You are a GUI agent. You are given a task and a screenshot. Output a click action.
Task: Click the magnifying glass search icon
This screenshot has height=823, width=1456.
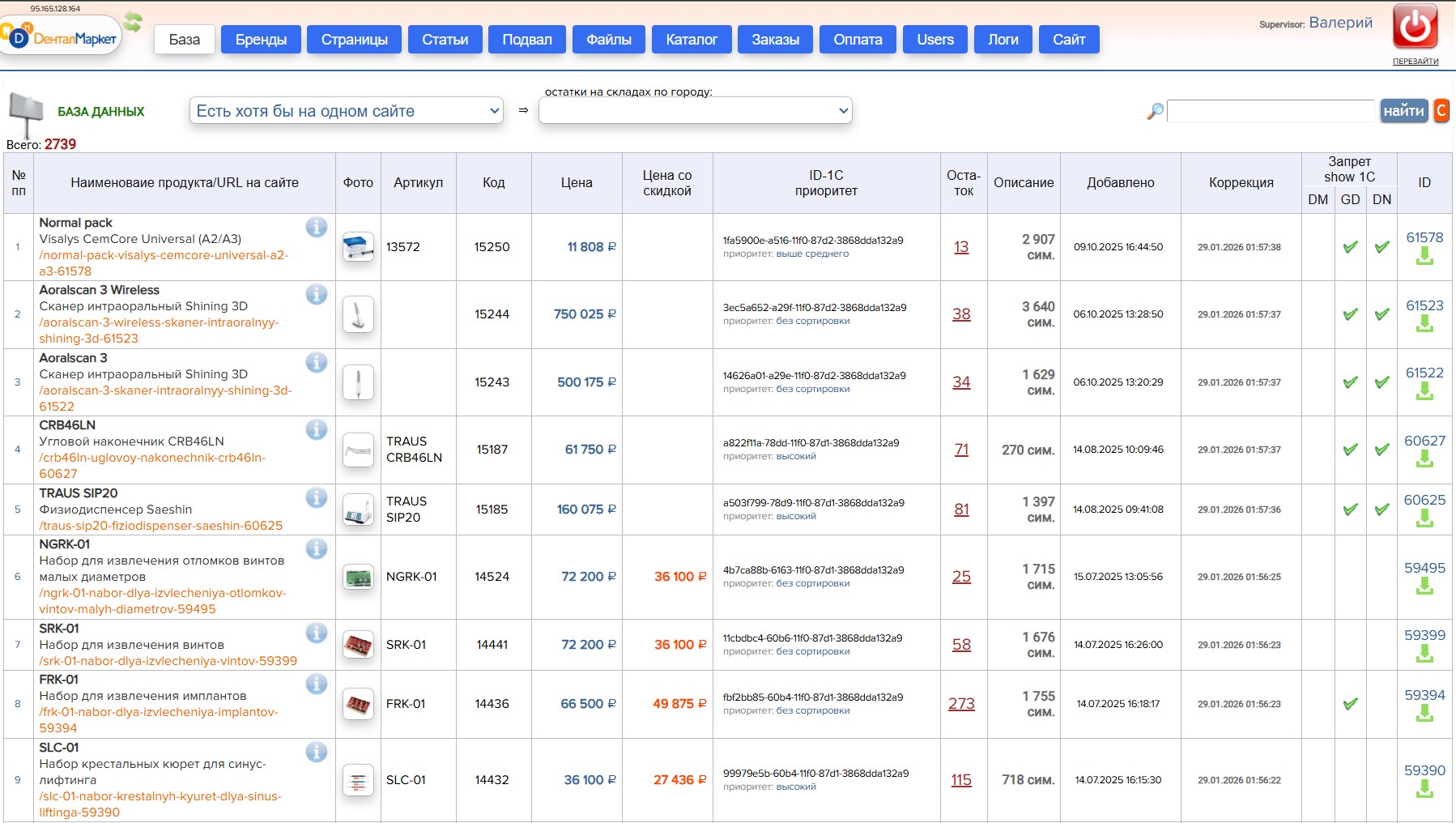coord(1156,111)
